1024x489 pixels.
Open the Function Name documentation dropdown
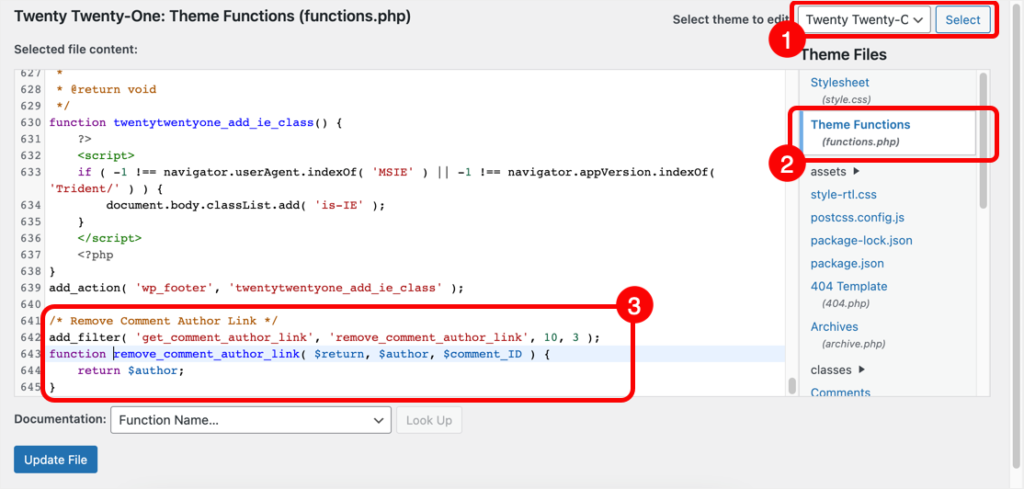pos(250,420)
